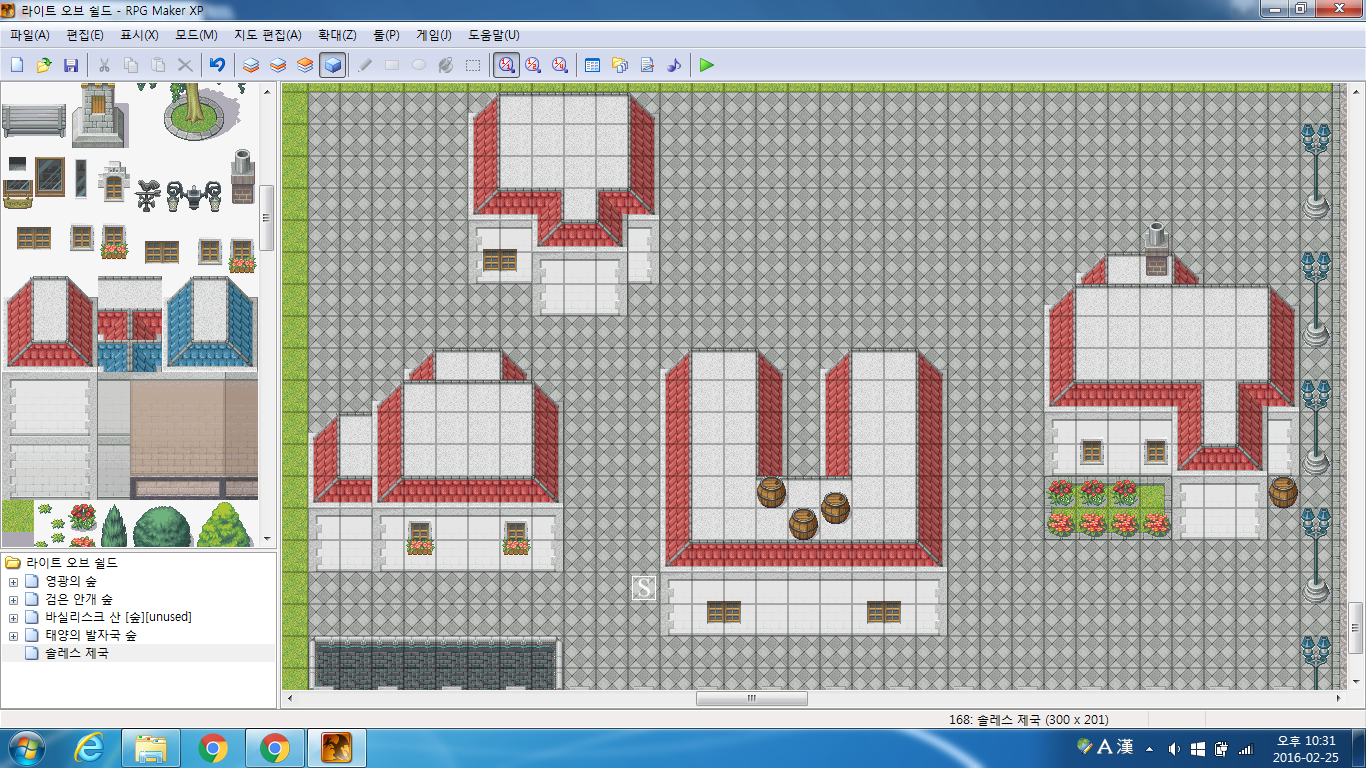This screenshot has width=1366, height=768.
Task: Open the Script Editor icon
Action: click(x=646, y=65)
